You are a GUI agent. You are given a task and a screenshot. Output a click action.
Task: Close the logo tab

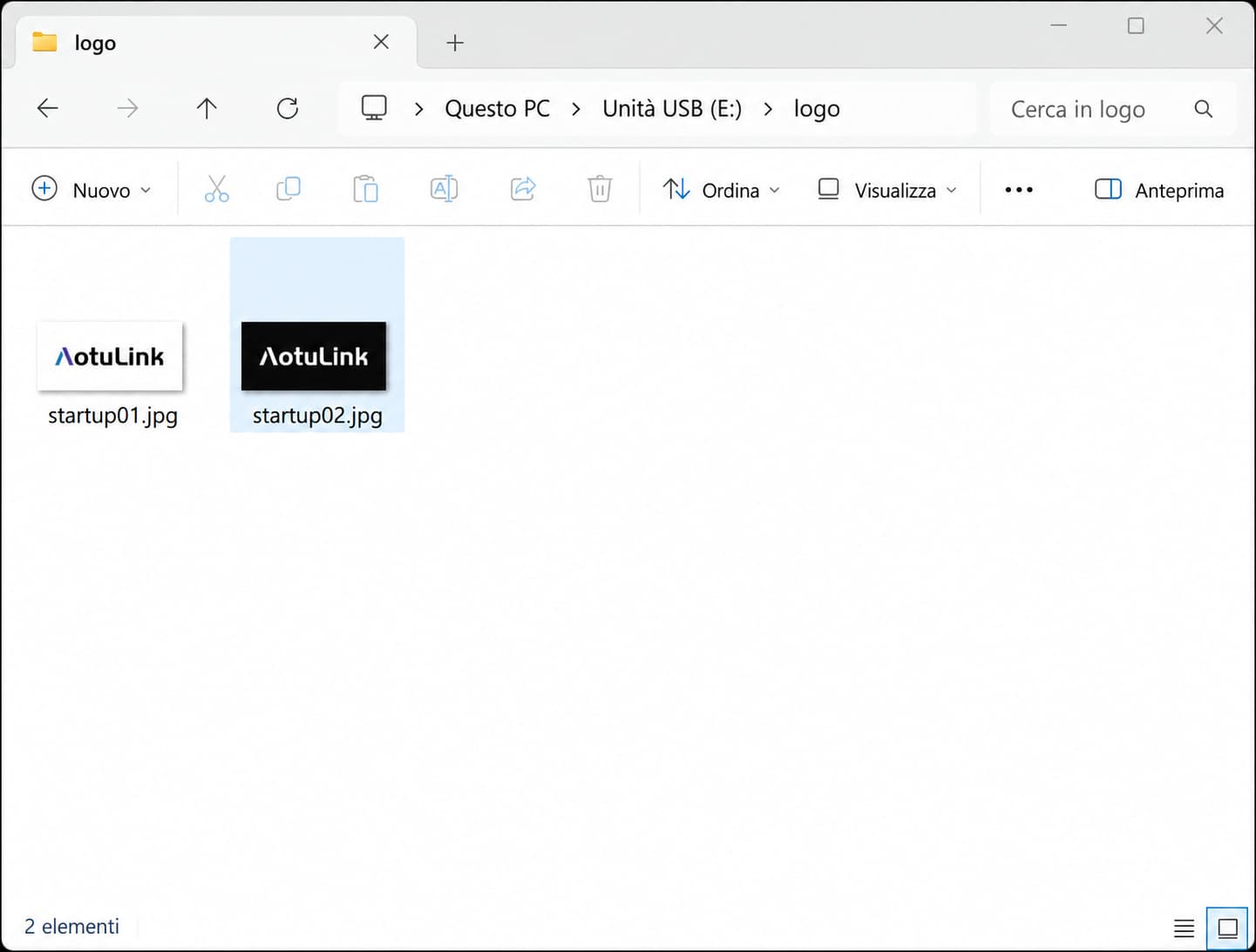[381, 42]
